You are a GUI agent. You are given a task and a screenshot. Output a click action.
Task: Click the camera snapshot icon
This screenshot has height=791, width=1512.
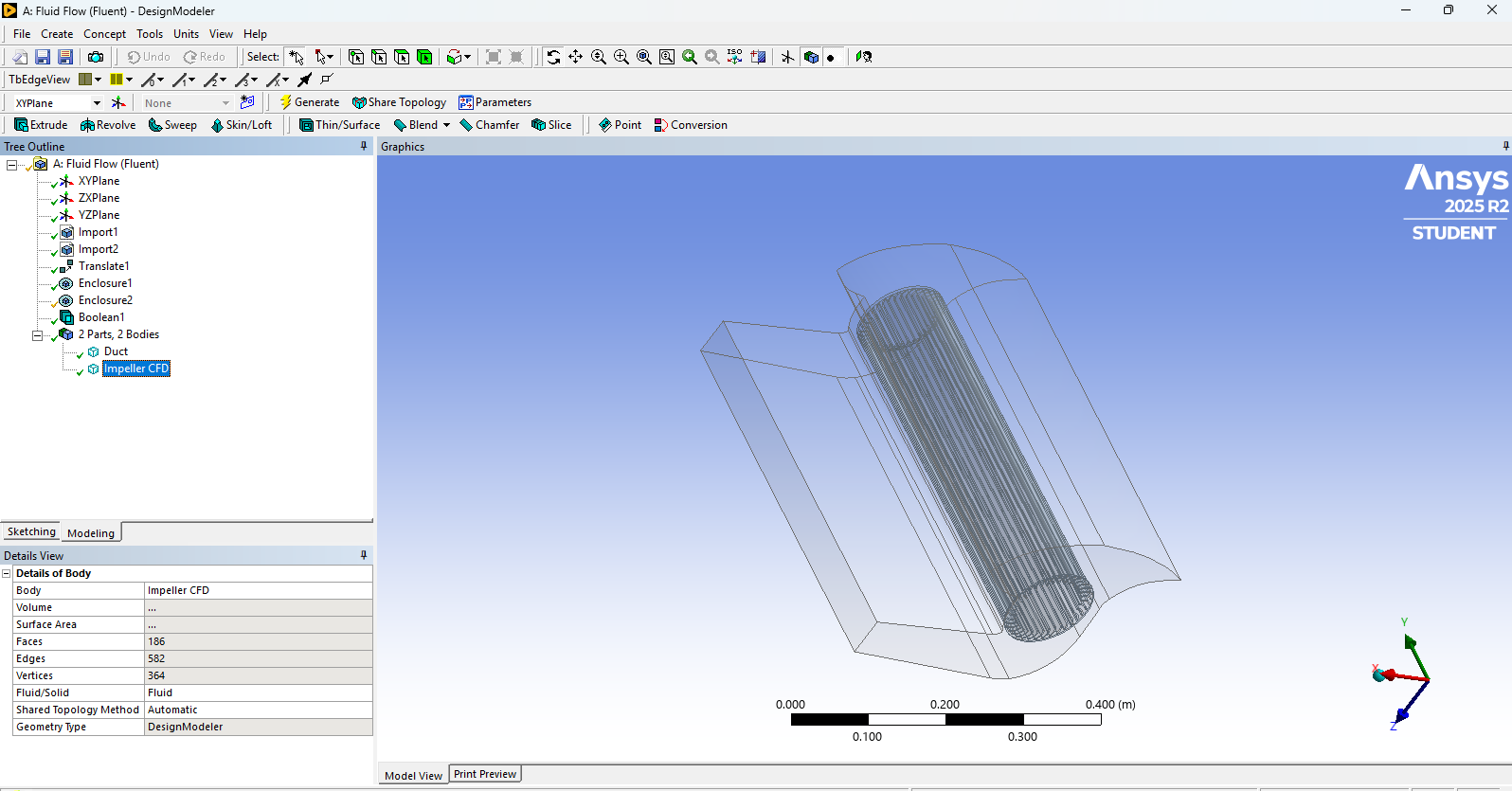(x=96, y=57)
